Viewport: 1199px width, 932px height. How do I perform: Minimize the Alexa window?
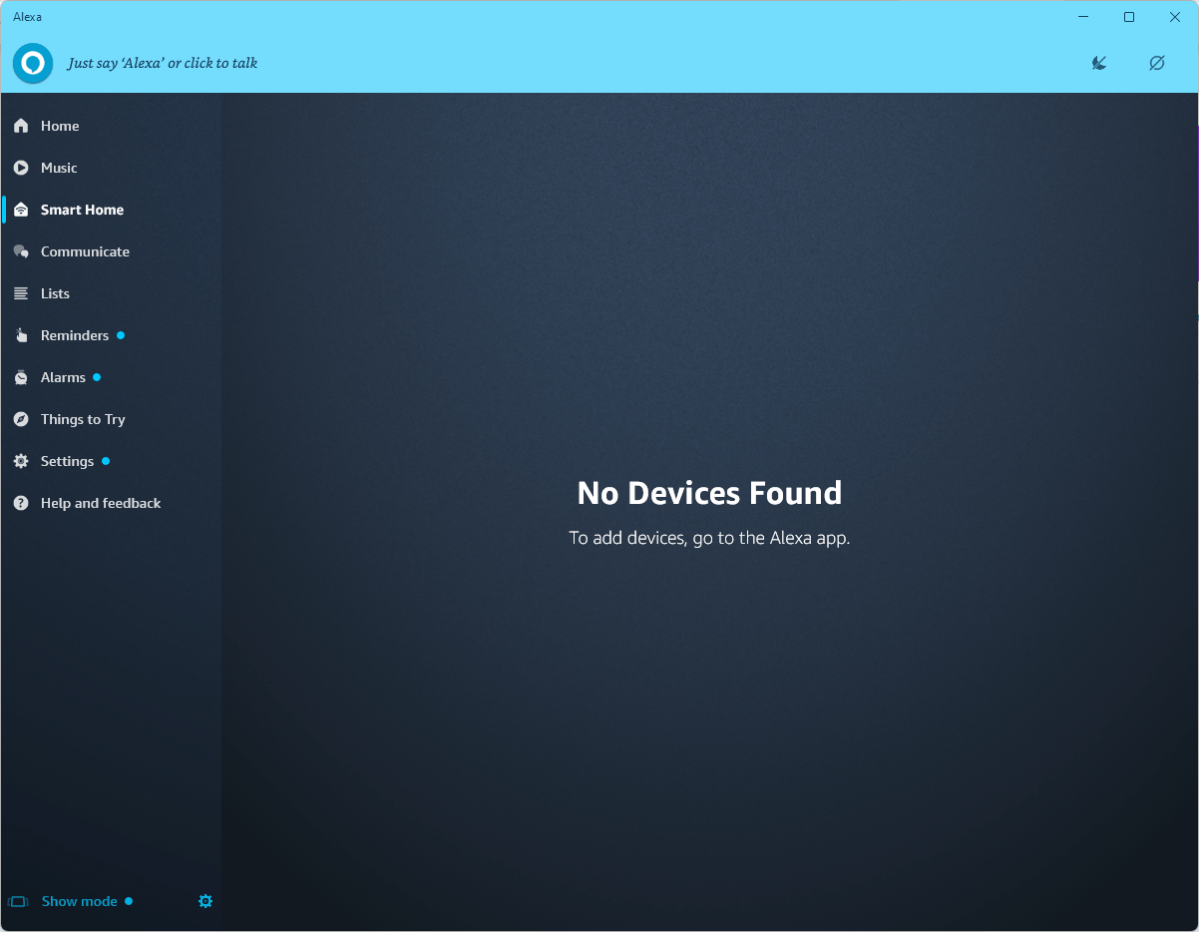coord(1083,17)
